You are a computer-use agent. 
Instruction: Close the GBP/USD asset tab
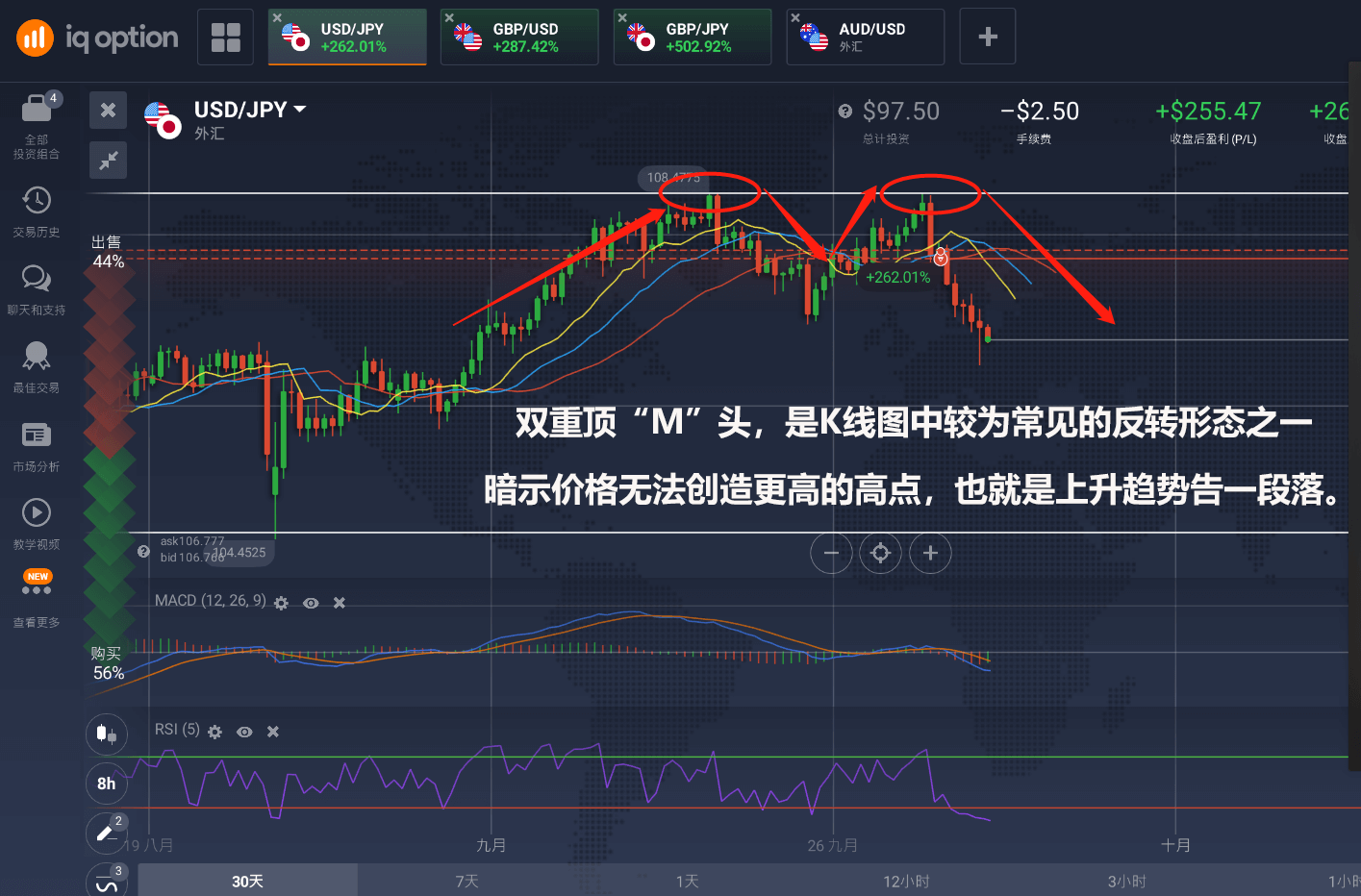pos(449,17)
